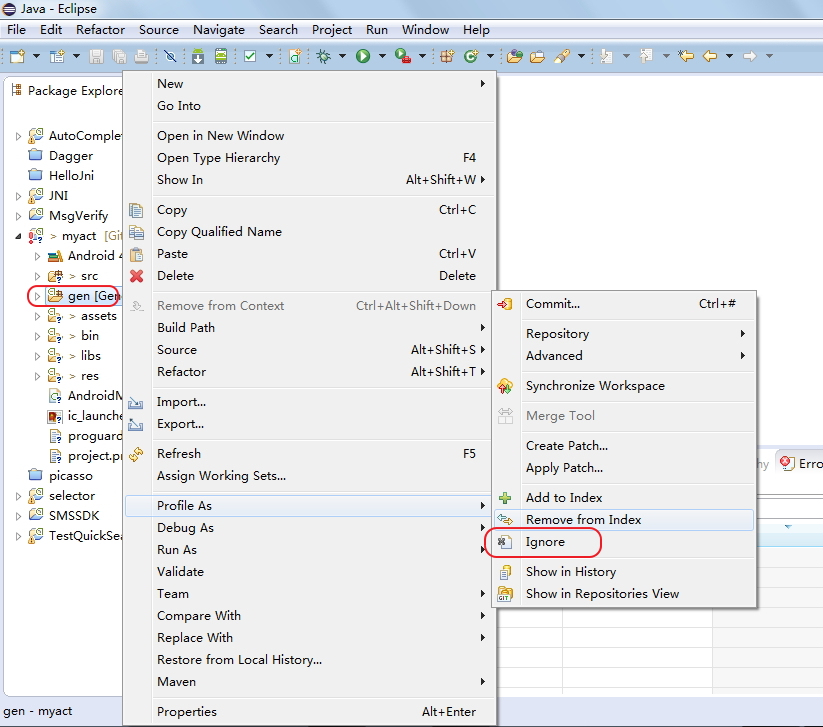Choose Commit... in Team submenu
This screenshot has height=727, width=823.
(x=624, y=304)
